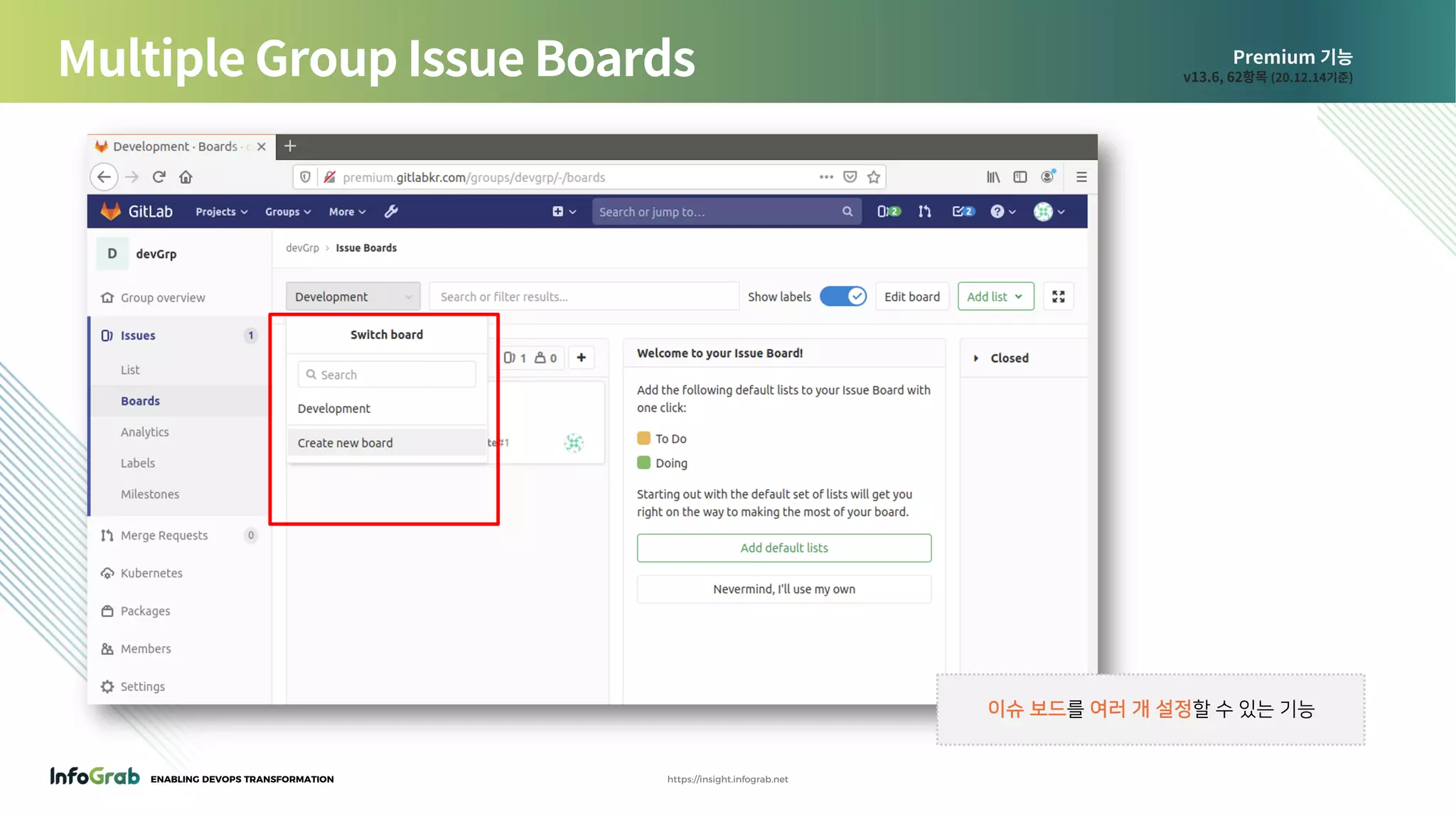Open assigned issues icon in navbar

[889, 212]
